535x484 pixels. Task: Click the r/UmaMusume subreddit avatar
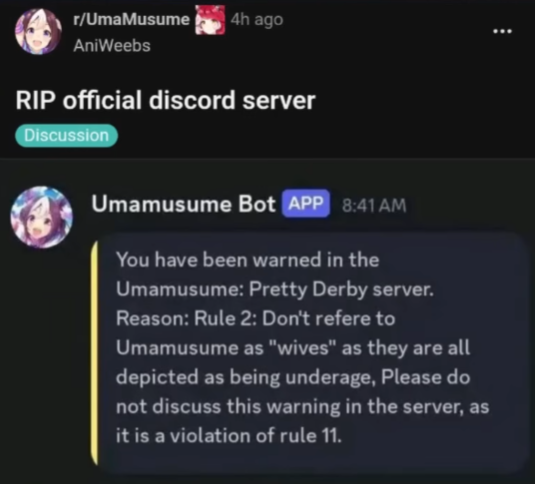(x=38, y=31)
